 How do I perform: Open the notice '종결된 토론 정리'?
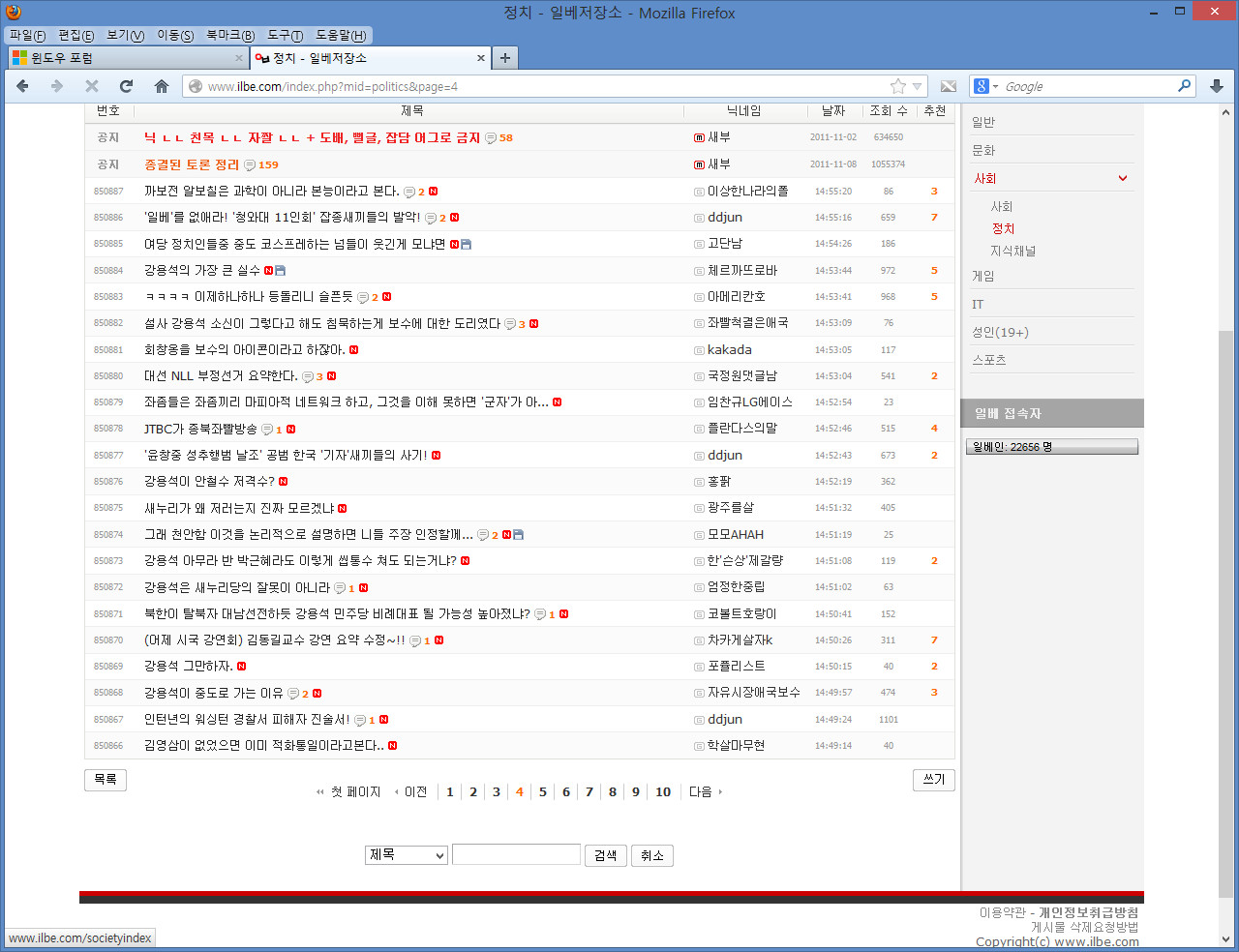coord(192,164)
